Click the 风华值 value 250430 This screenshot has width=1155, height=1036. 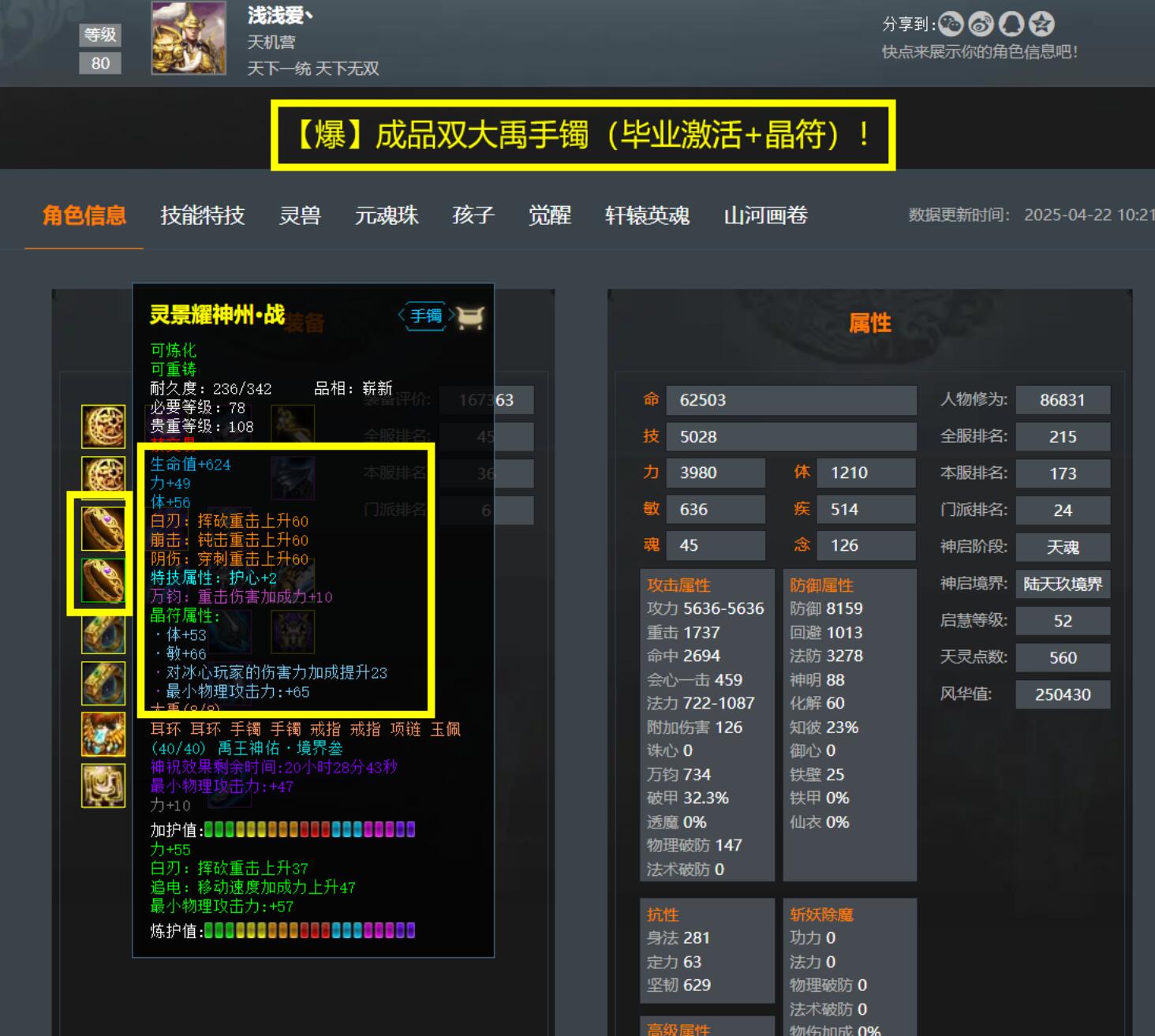pyautogui.click(x=1063, y=694)
